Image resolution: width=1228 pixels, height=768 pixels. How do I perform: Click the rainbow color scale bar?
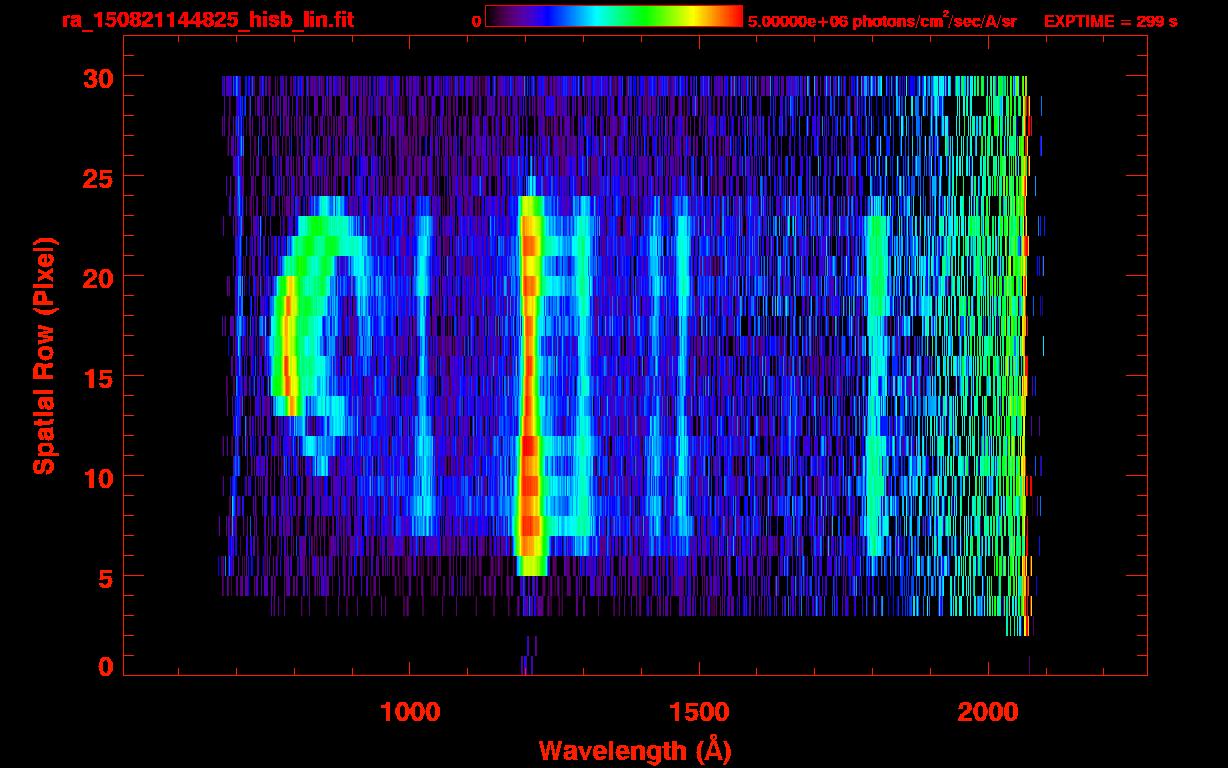click(x=614, y=16)
